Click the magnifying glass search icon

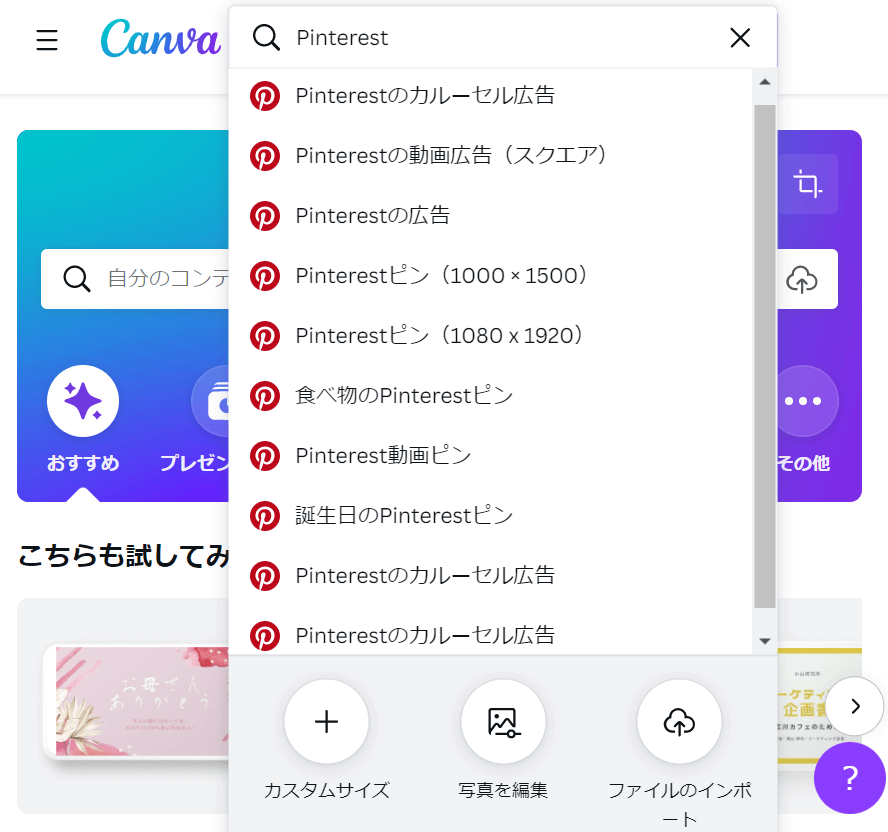point(266,37)
